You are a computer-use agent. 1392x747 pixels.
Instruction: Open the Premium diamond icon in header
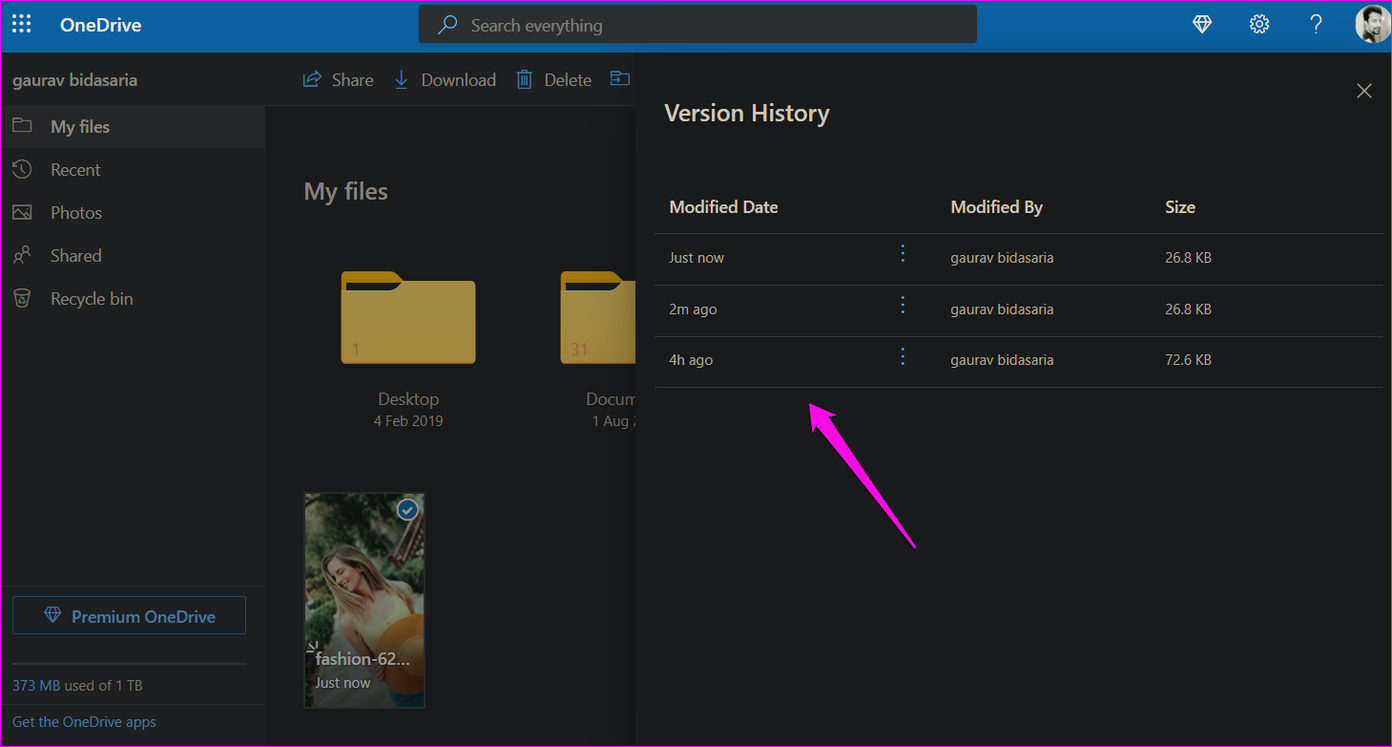[1202, 25]
